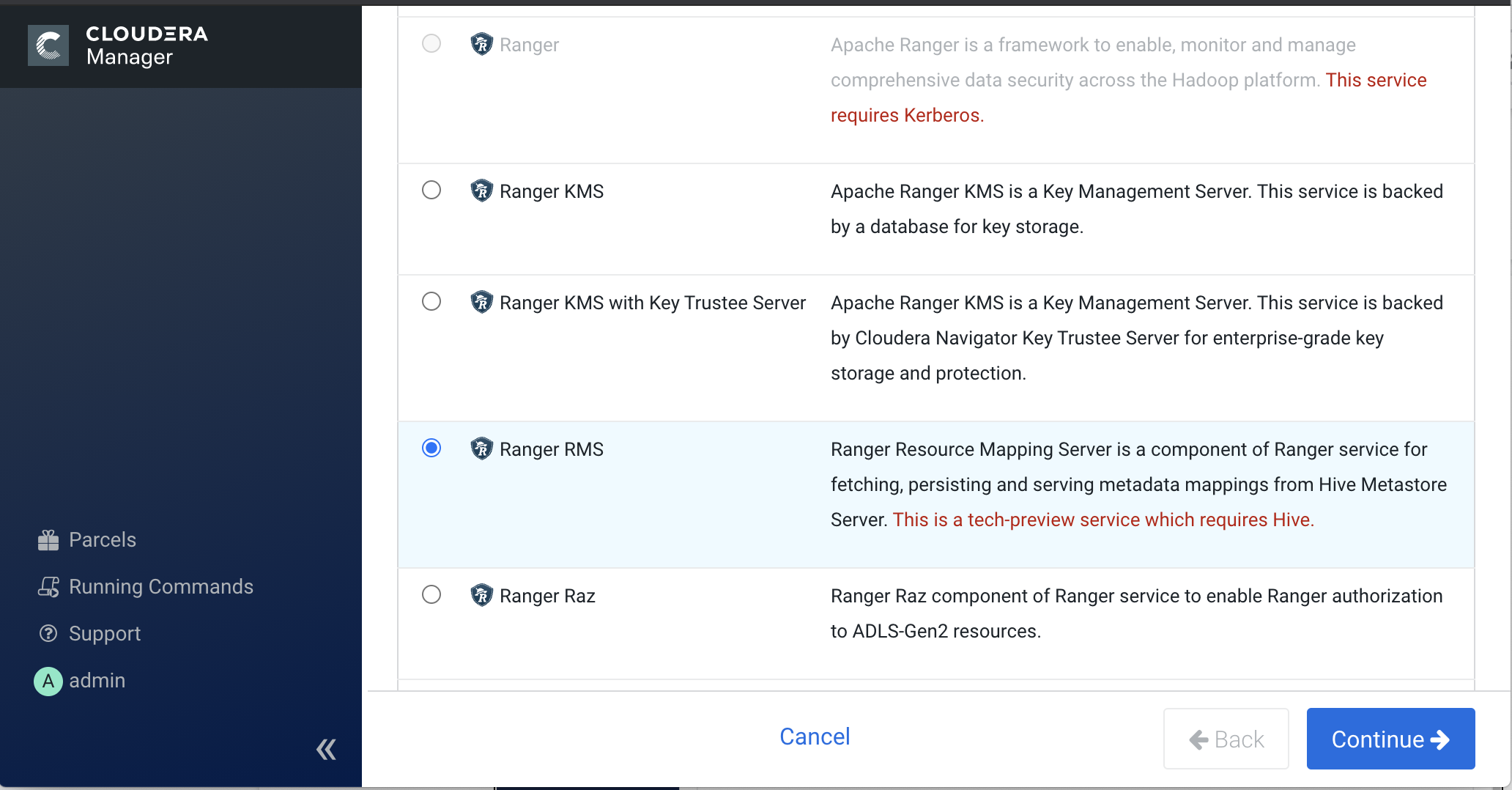Open Parcels from the gift icon
This screenshot has height=790, width=1512.
pos(48,540)
